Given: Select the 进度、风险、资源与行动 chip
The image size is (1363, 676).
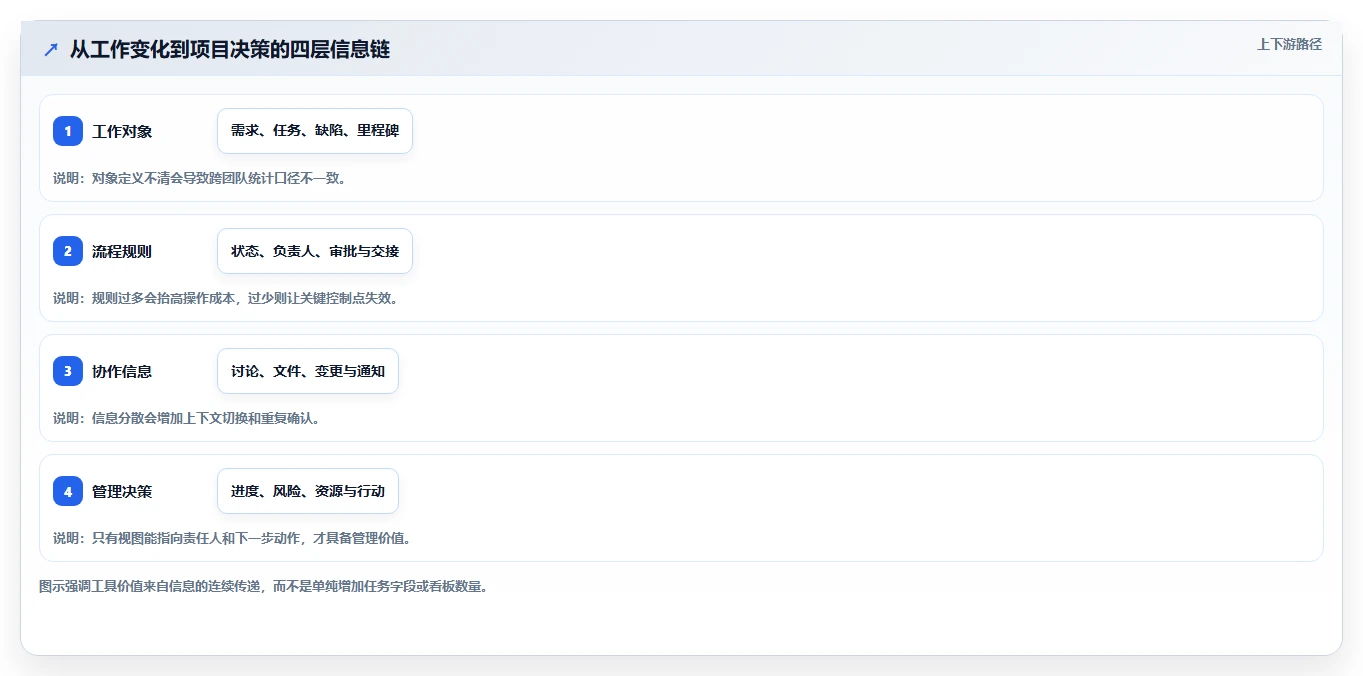Looking at the screenshot, I should pos(308,491).
